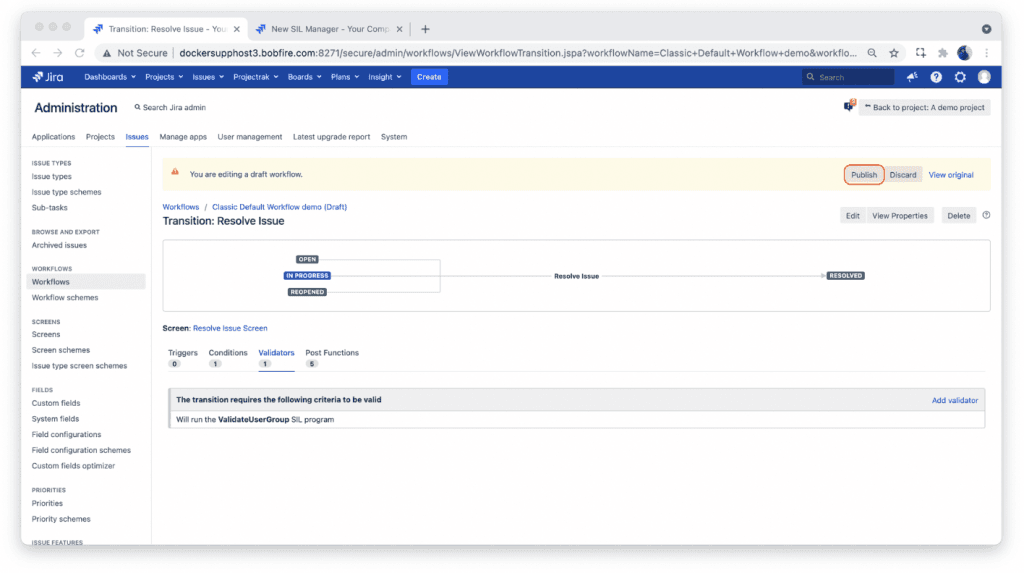Image resolution: width=1024 pixels, height=573 pixels.
Task: Expand the Projectrak dropdown menu
Action: tap(255, 77)
